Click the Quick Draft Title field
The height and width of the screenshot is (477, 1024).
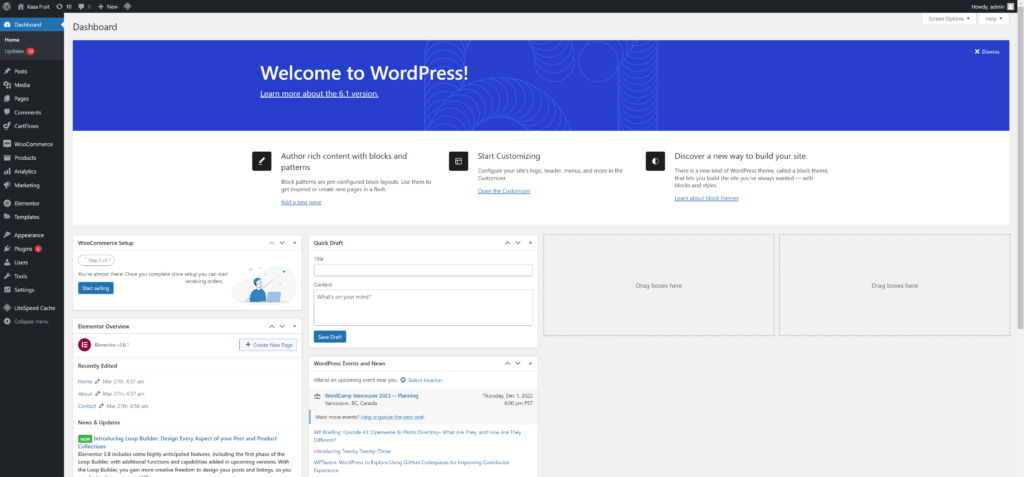[x=423, y=270]
